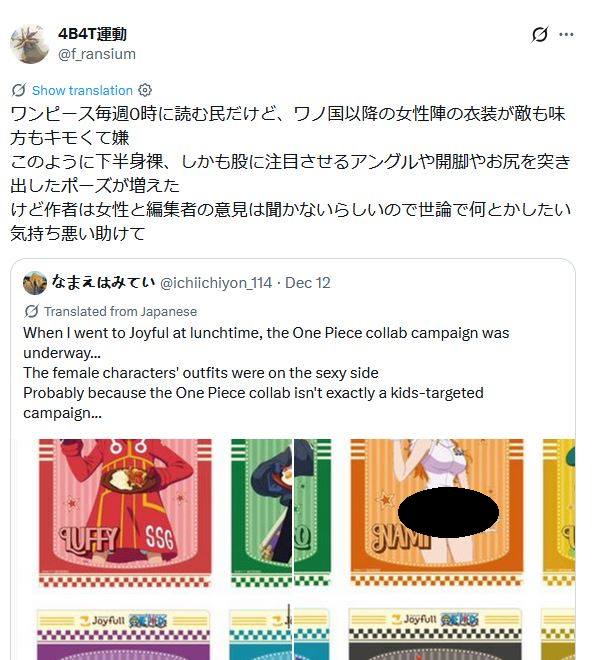The image size is (592, 660).
Task: Show translation of the Japanese post
Action: pyautogui.click(x=82, y=90)
